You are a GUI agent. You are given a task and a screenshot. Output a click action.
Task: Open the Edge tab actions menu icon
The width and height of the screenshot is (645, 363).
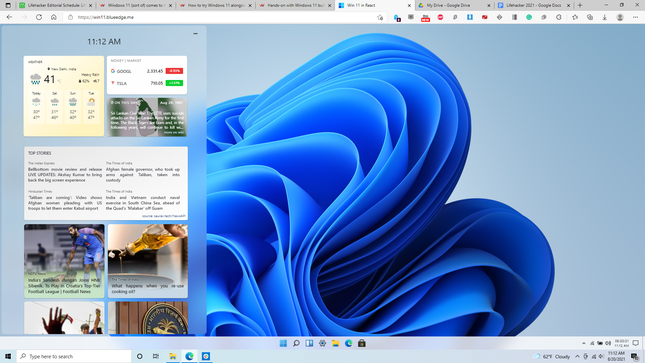7,5
